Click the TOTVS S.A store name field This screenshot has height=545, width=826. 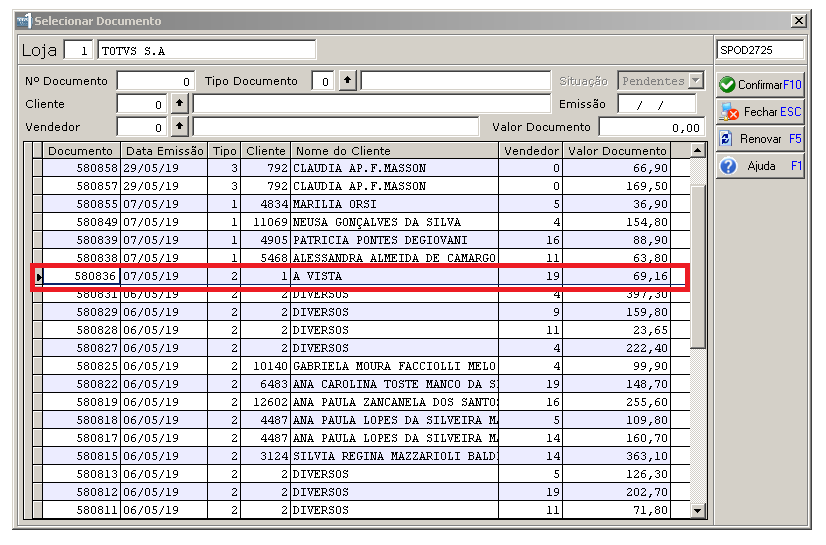(206, 51)
